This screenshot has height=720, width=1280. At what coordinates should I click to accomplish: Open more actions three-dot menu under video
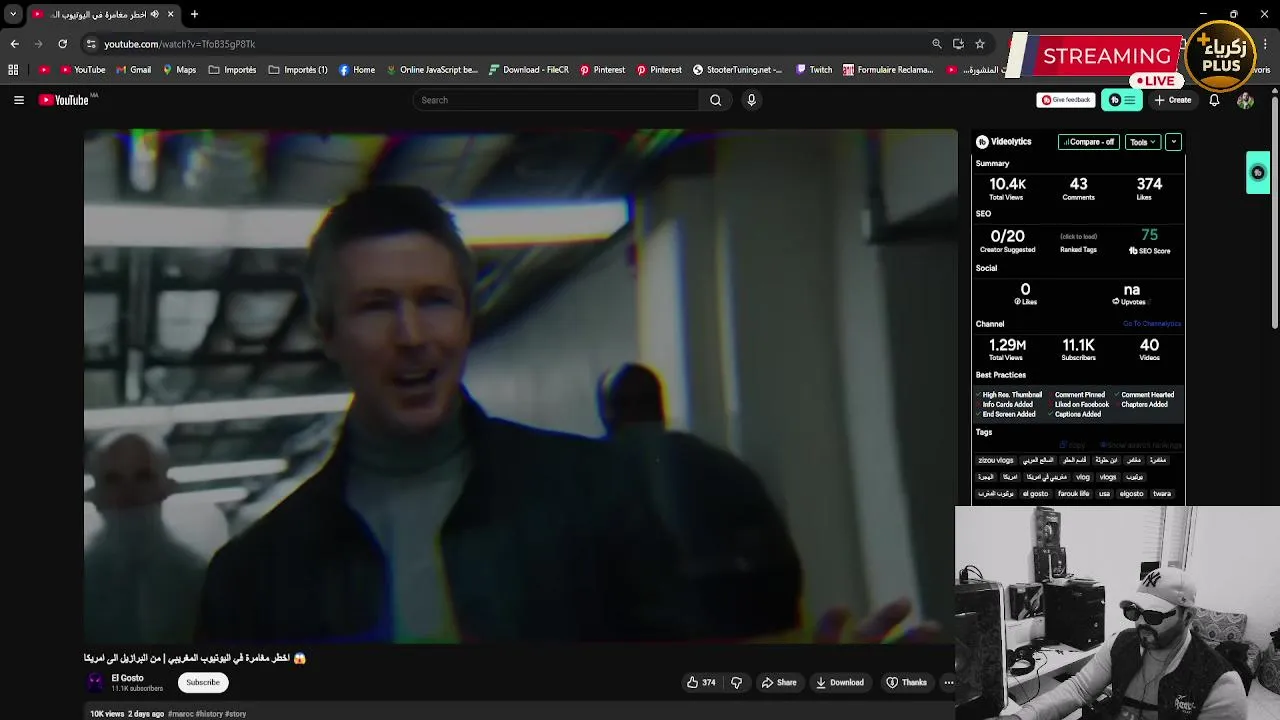(949, 682)
